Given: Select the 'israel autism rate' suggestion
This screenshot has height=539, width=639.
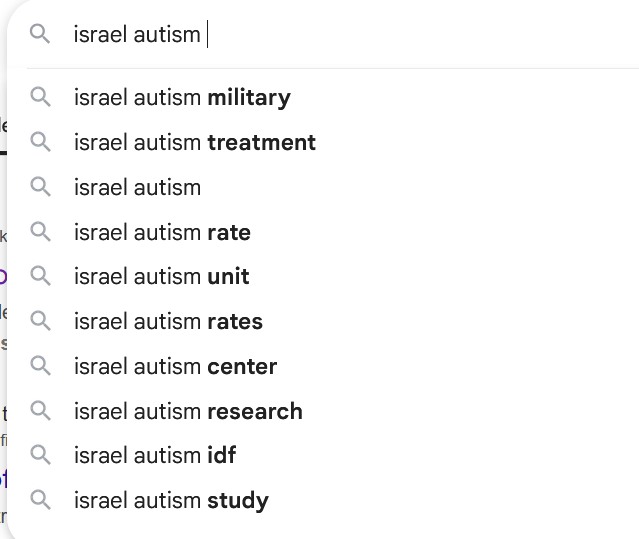Looking at the screenshot, I should coord(162,233).
